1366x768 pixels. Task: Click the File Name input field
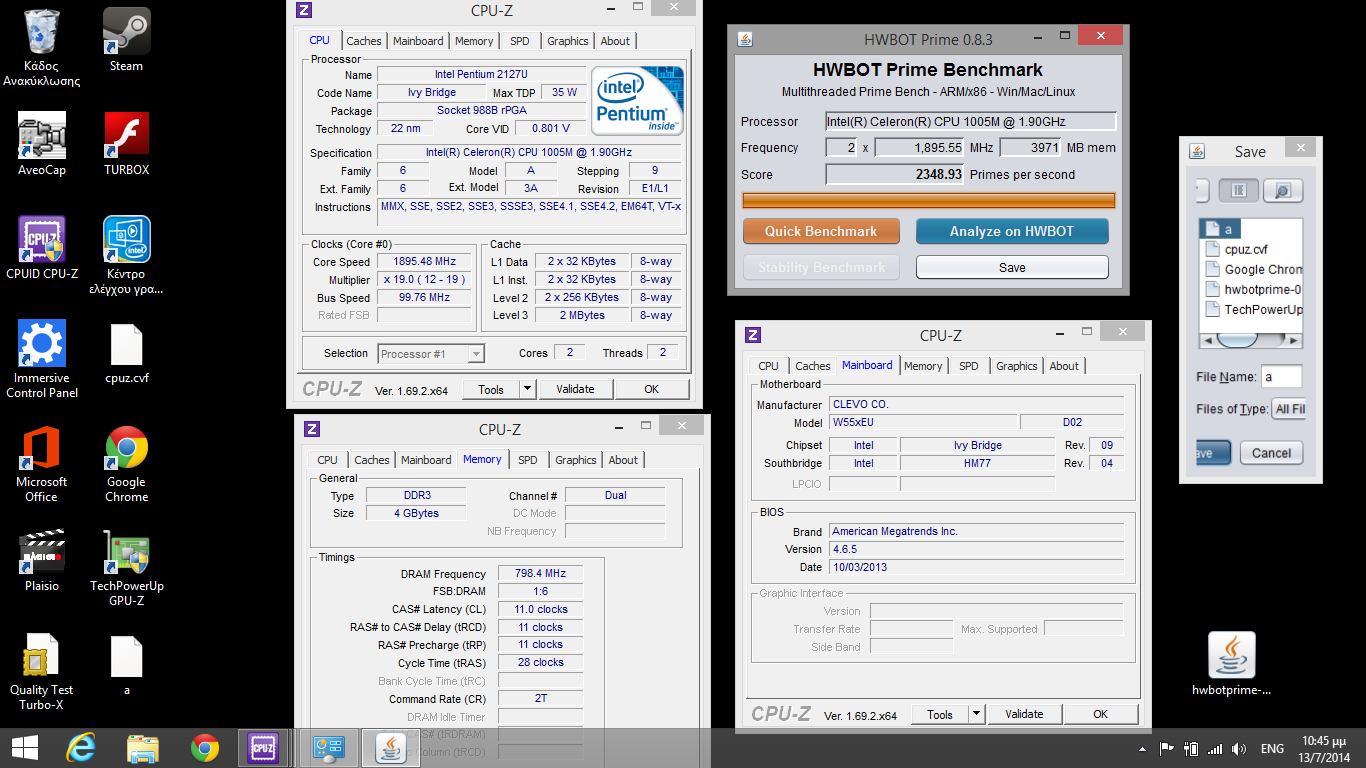click(1281, 377)
